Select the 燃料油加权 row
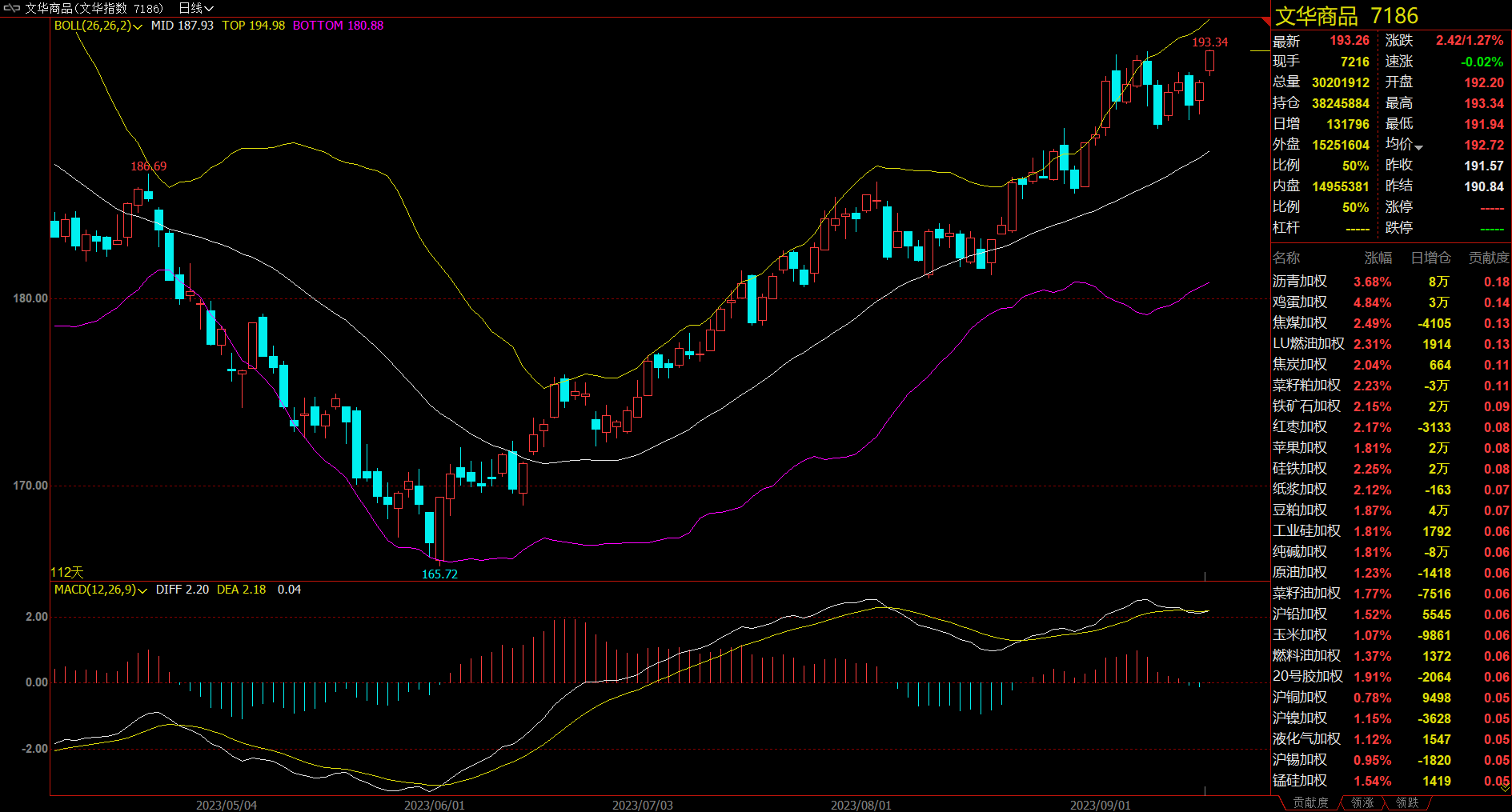The width and height of the screenshot is (1512, 812). [1391, 656]
